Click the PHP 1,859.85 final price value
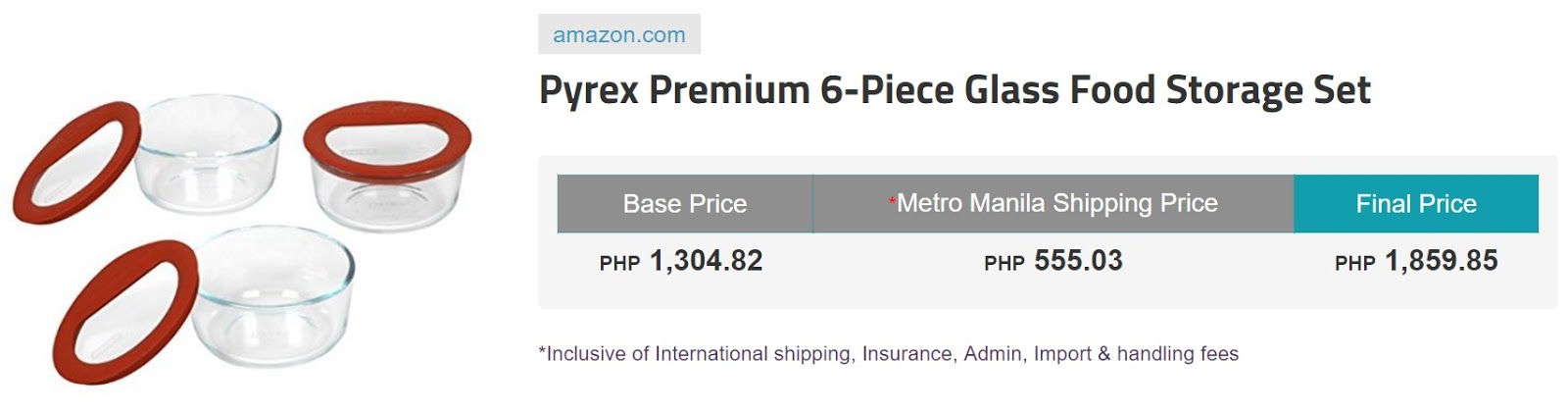 click(1416, 261)
